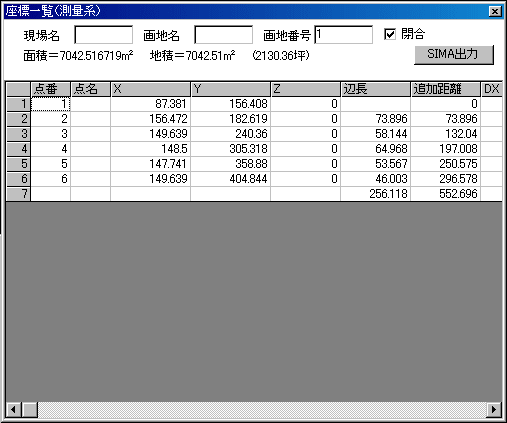Toggle the 閉合 checkbox
Screen dimensions: 507x423
coord(390,34)
